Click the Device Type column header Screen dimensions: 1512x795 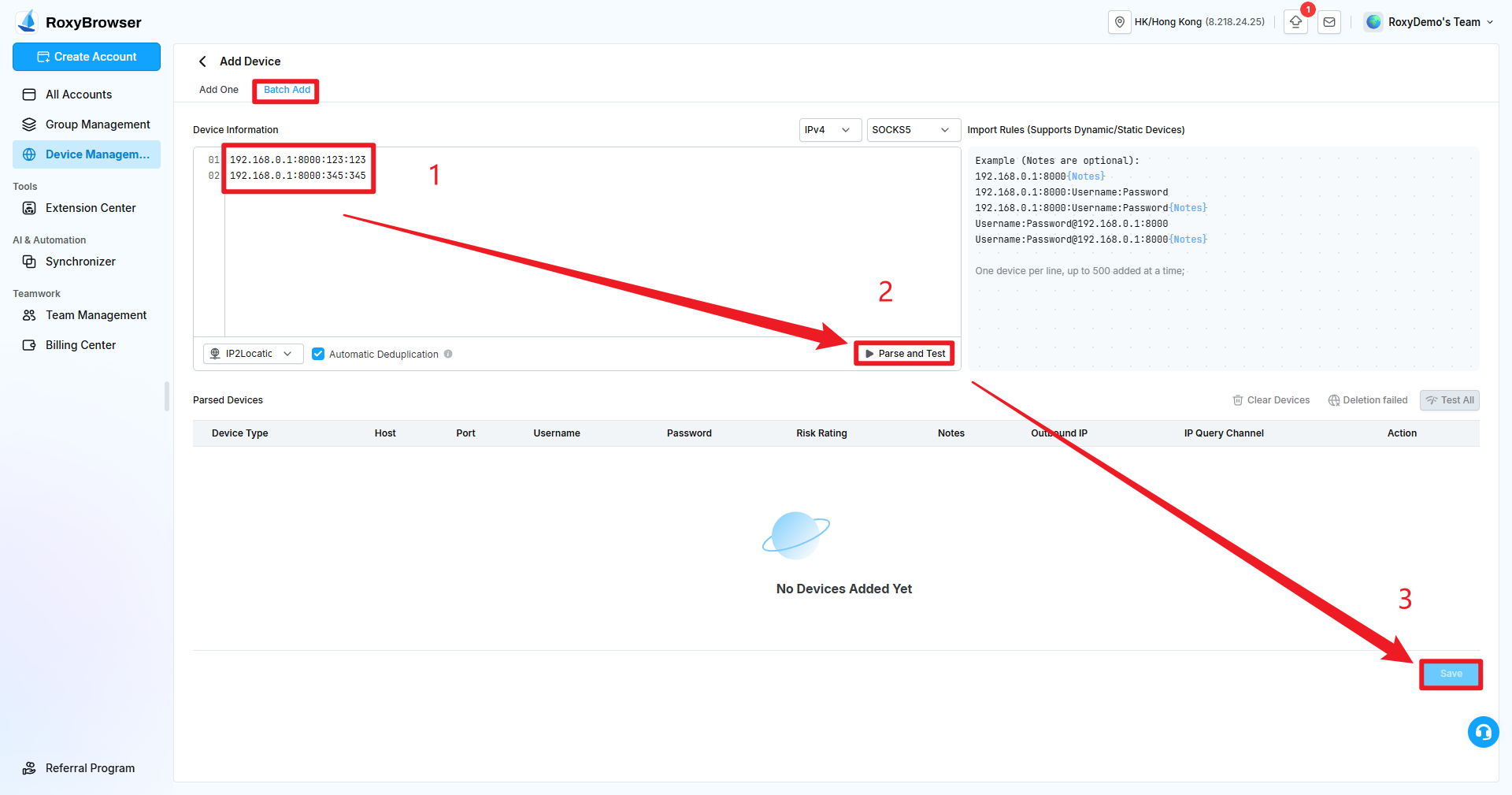240,433
